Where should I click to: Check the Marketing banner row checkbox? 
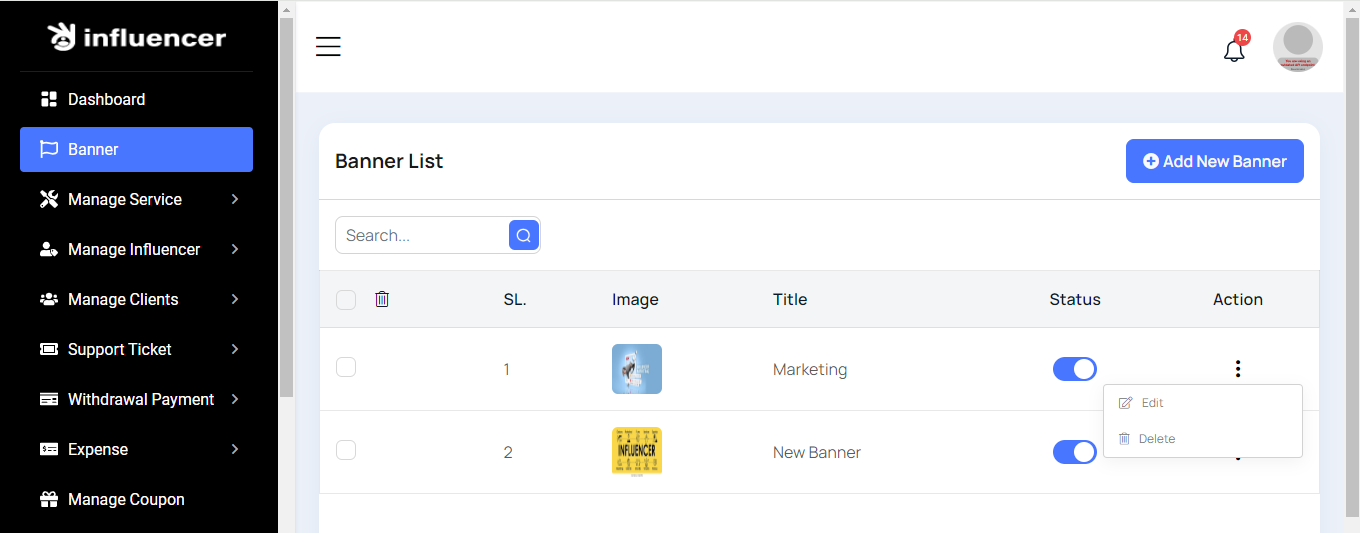point(346,367)
